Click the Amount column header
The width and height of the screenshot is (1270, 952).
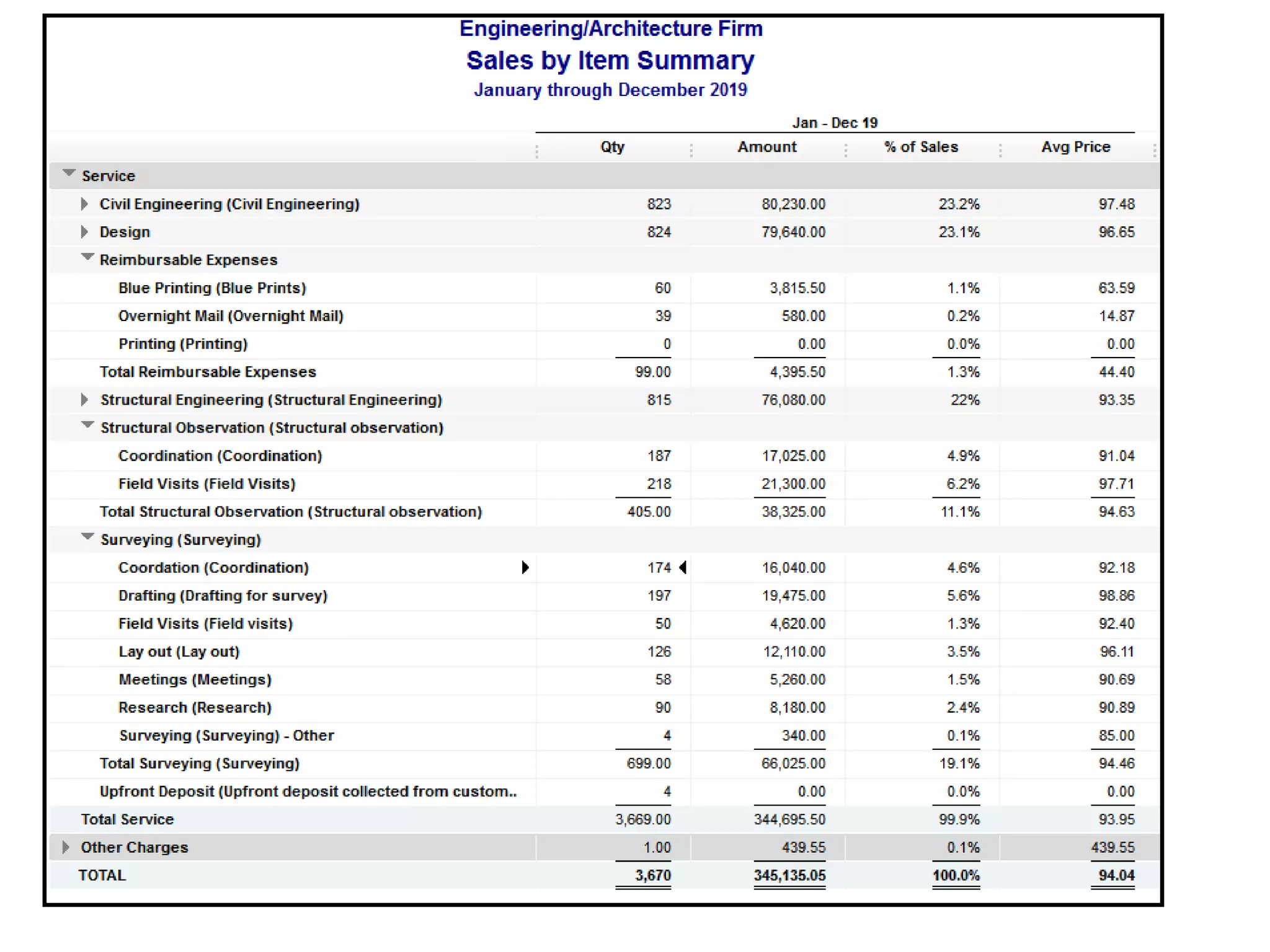[x=766, y=147]
